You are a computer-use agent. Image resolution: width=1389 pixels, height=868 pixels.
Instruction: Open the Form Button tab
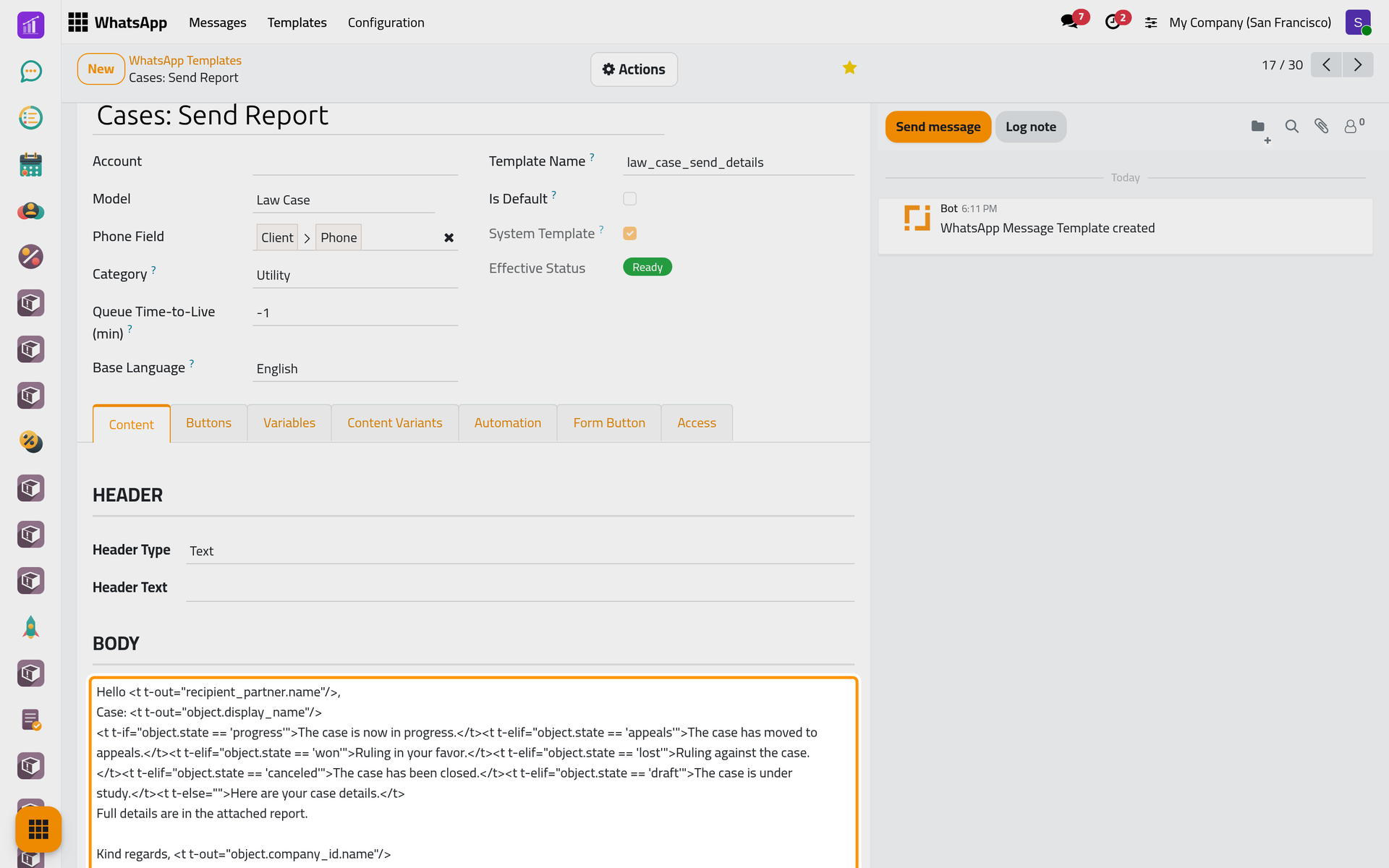(x=609, y=423)
